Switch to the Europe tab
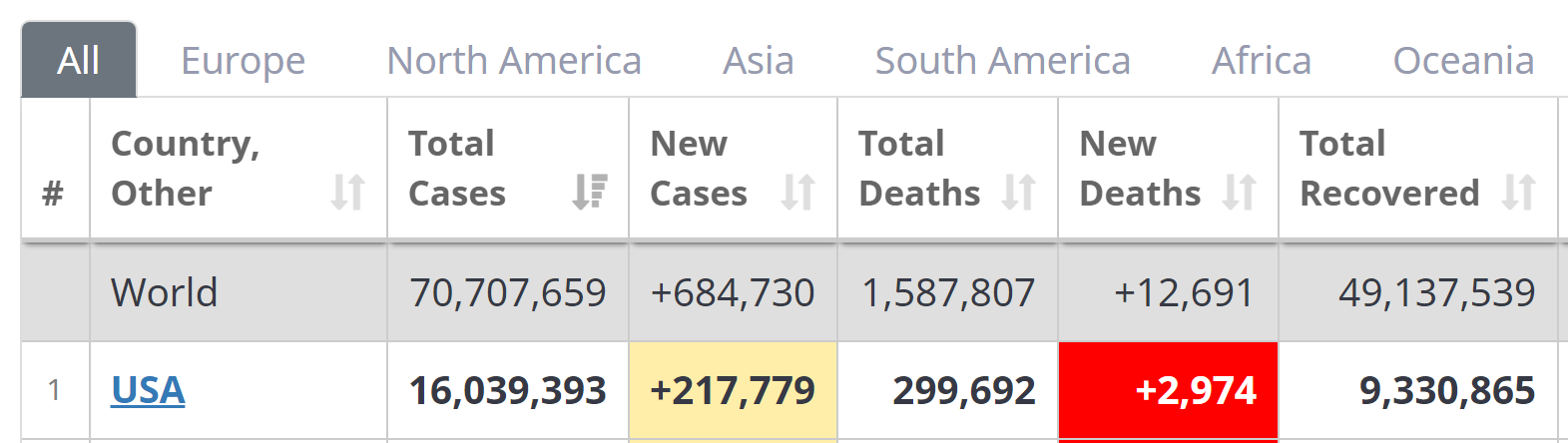 coord(243,61)
